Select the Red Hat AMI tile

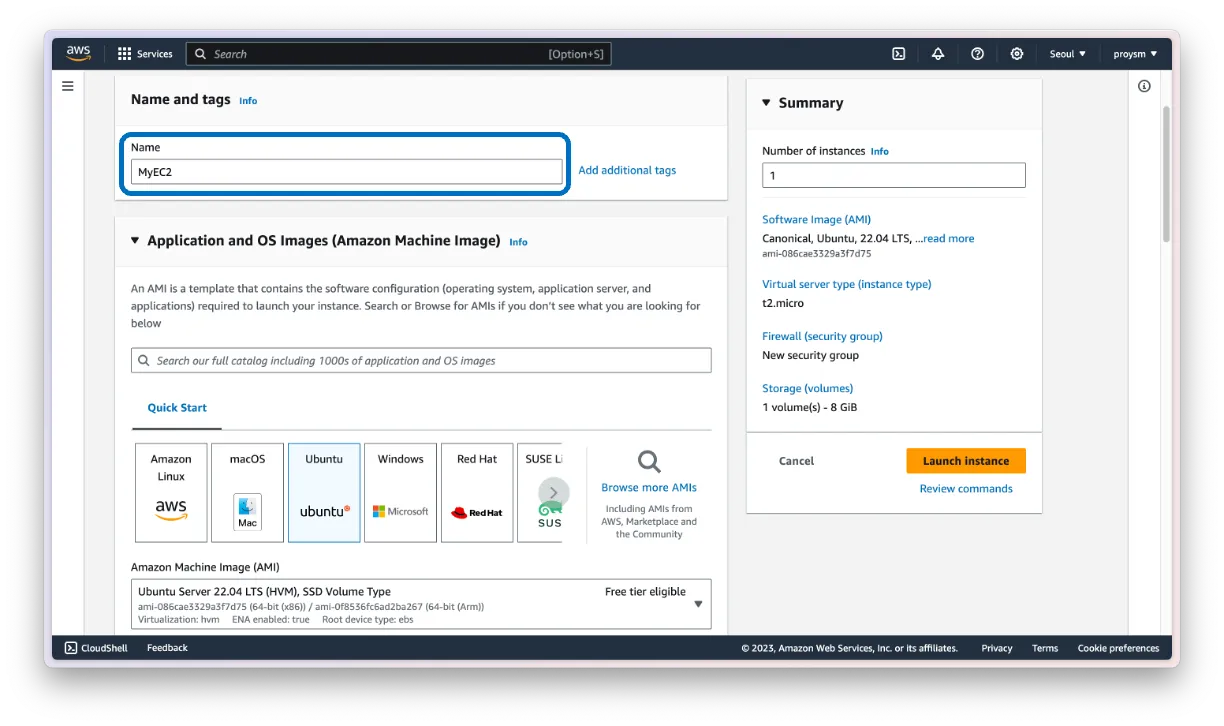[x=477, y=493]
